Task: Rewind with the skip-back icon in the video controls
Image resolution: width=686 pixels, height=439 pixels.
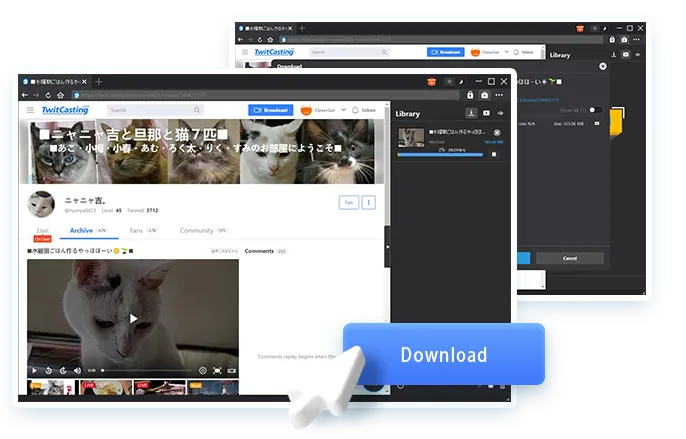Action: point(49,371)
